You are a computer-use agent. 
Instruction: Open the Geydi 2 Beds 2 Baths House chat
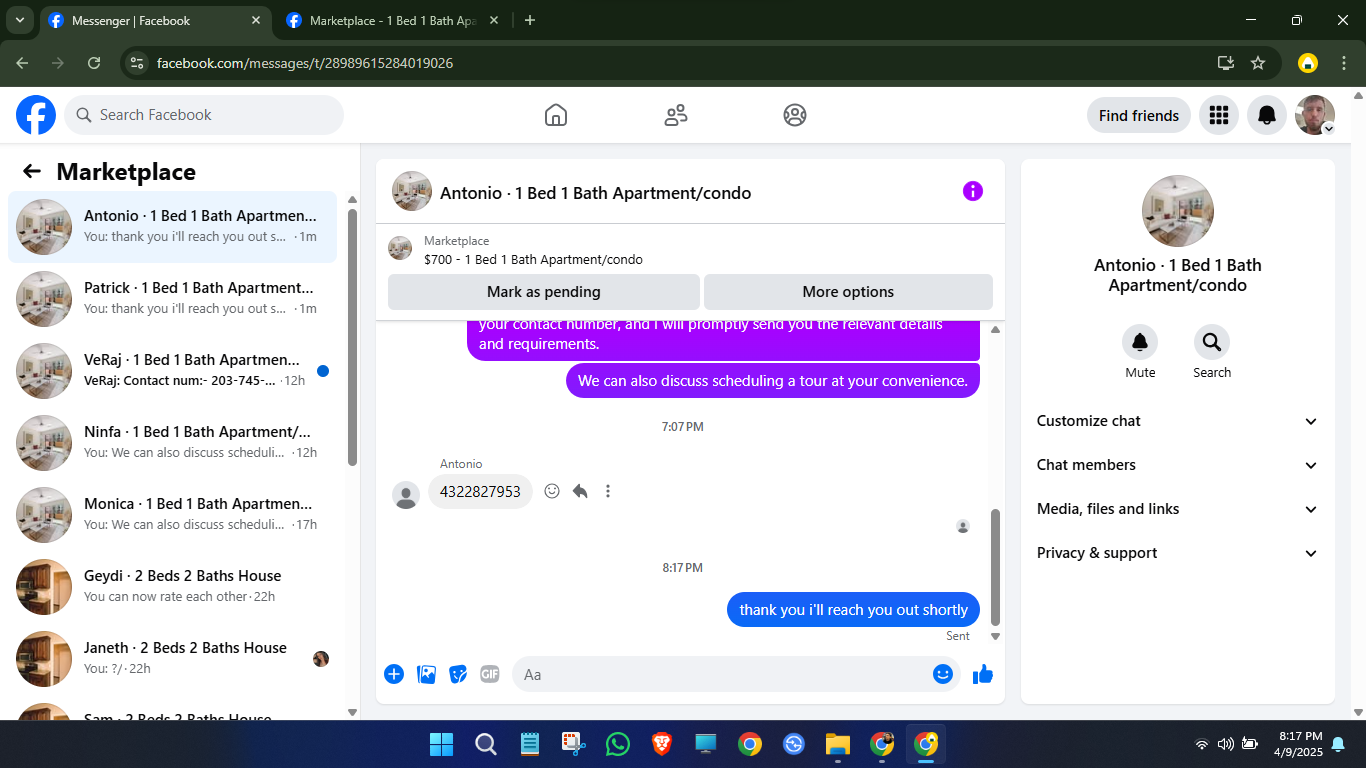click(x=172, y=586)
